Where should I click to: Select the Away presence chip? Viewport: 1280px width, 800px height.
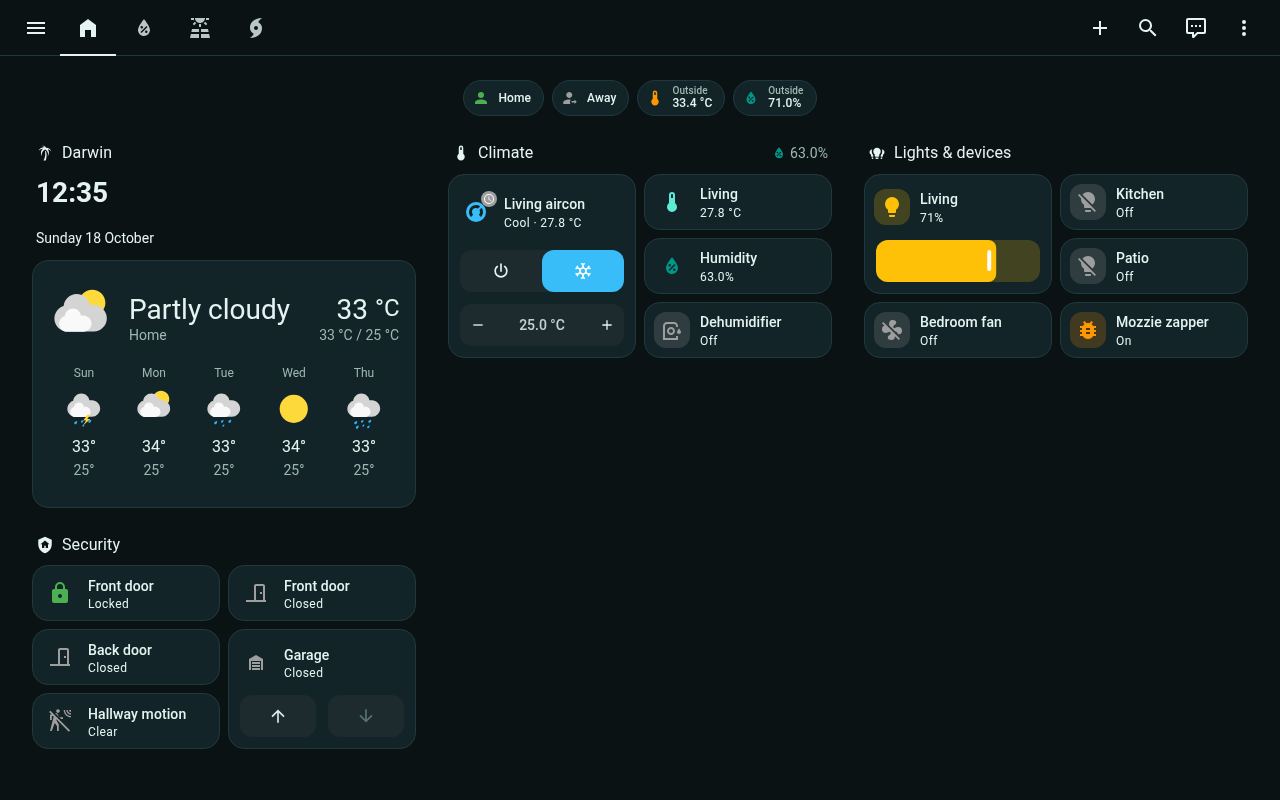tap(590, 98)
